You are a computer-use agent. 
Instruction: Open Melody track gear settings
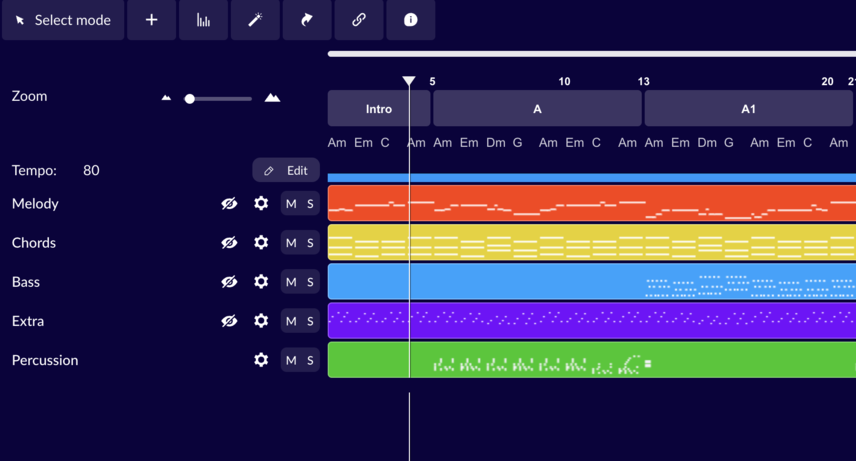click(x=261, y=204)
